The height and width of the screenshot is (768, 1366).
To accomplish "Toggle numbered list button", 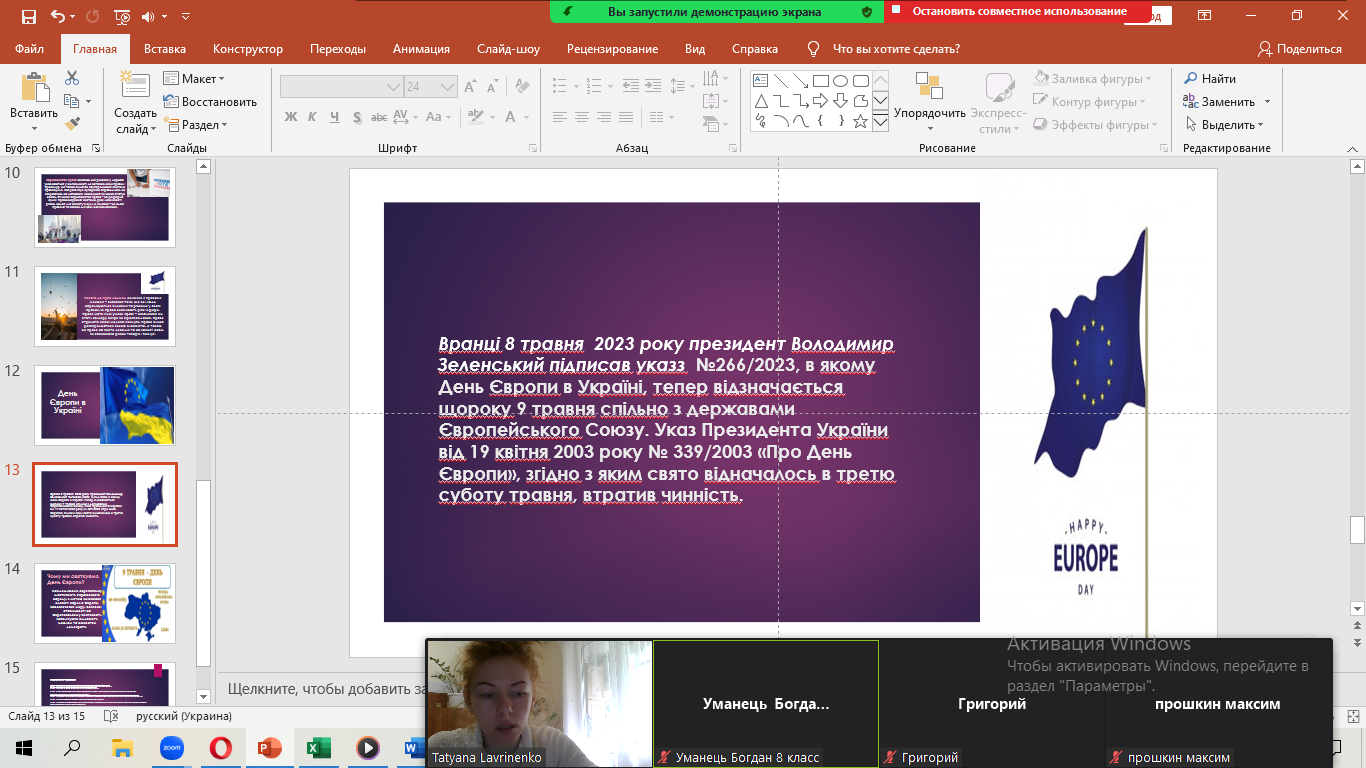I will 596,87.
